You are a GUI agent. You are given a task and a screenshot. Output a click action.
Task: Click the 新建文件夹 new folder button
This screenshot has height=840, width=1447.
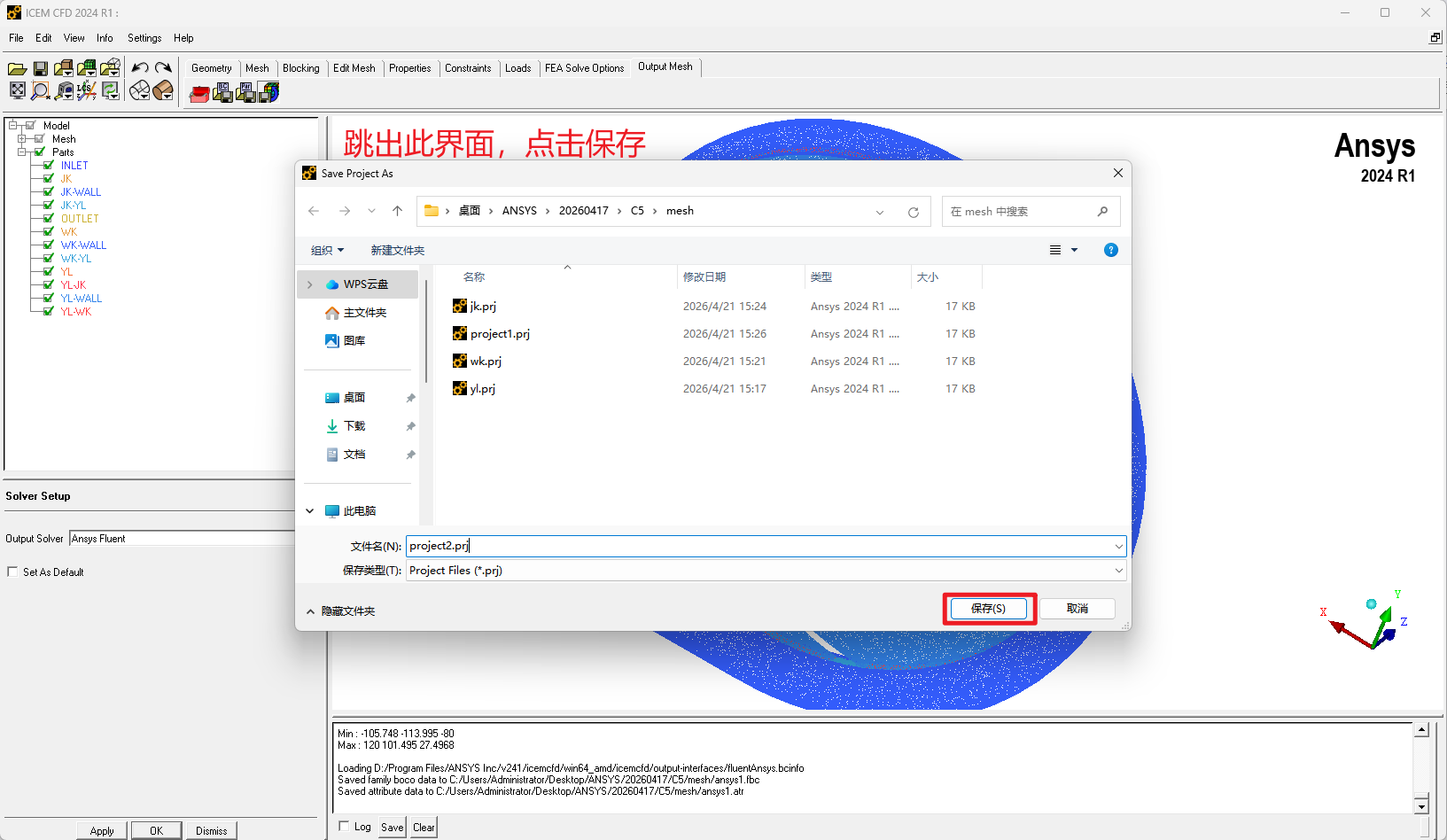click(x=398, y=251)
